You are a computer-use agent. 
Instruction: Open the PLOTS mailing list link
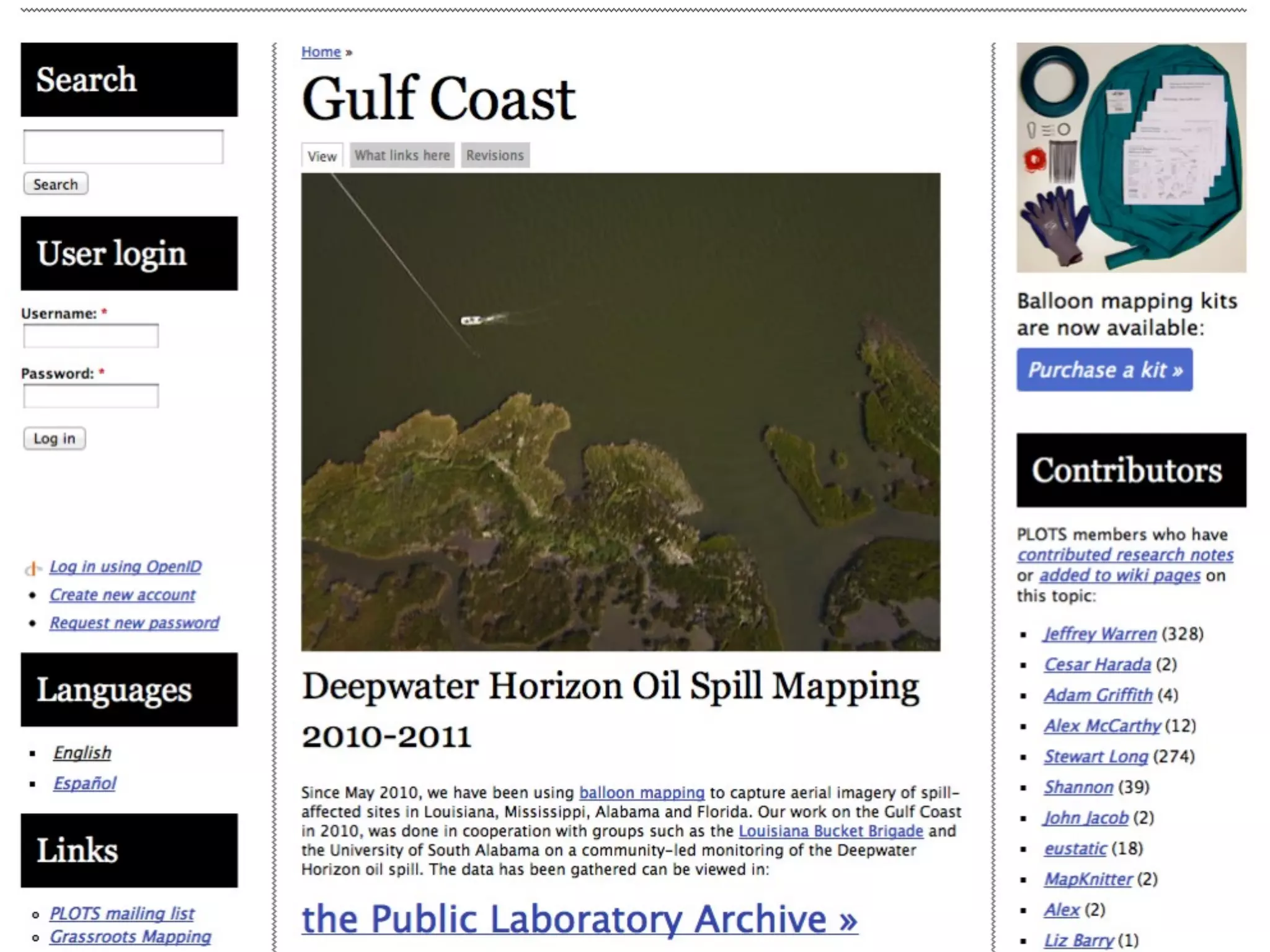tap(122, 914)
